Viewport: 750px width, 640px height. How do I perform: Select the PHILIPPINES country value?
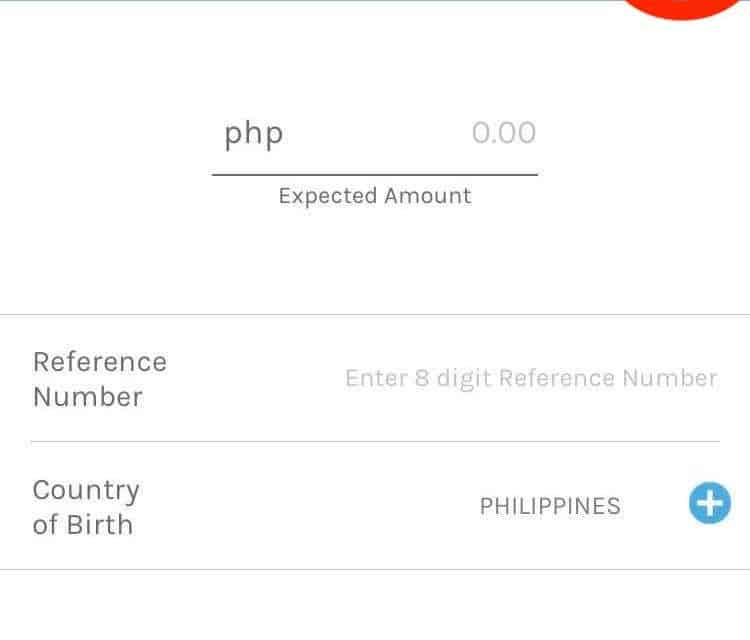click(550, 506)
